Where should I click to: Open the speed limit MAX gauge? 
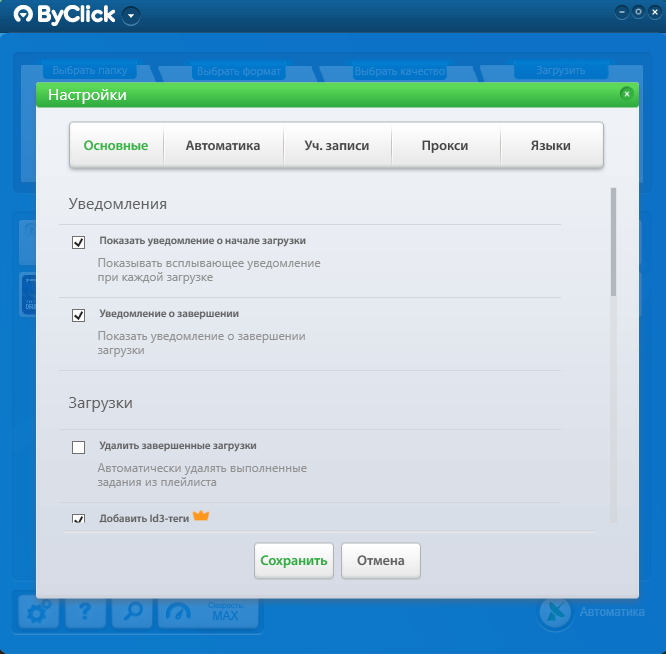coord(208,612)
